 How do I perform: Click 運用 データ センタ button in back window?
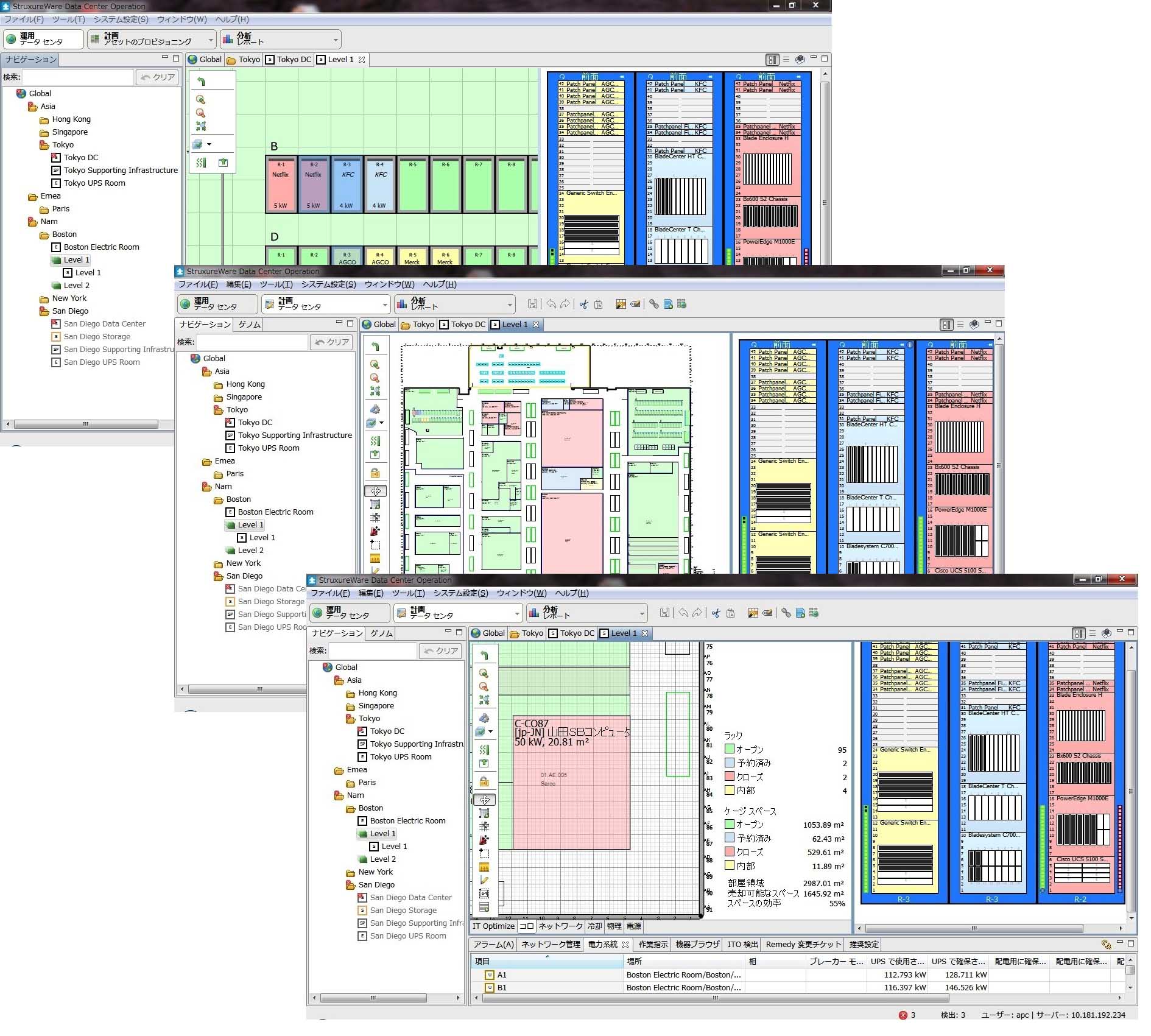coord(43,40)
